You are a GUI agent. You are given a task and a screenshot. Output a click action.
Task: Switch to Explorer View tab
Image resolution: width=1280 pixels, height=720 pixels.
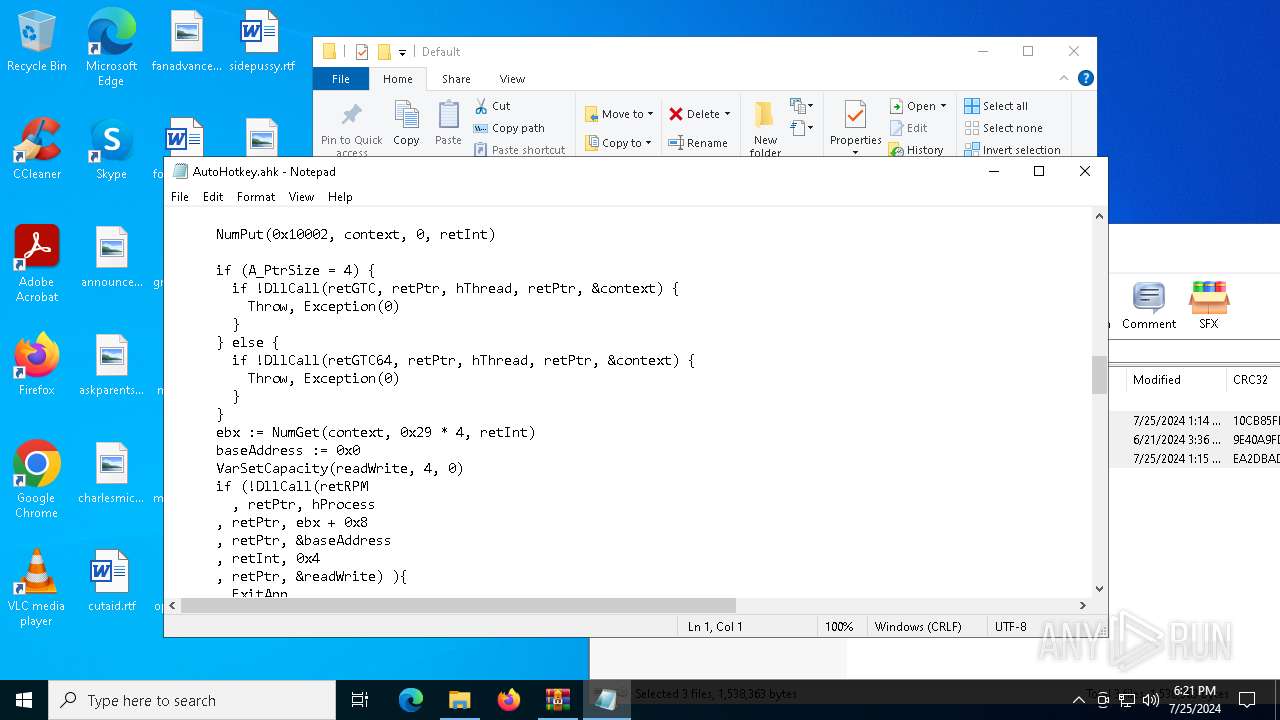click(x=512, y=79)
